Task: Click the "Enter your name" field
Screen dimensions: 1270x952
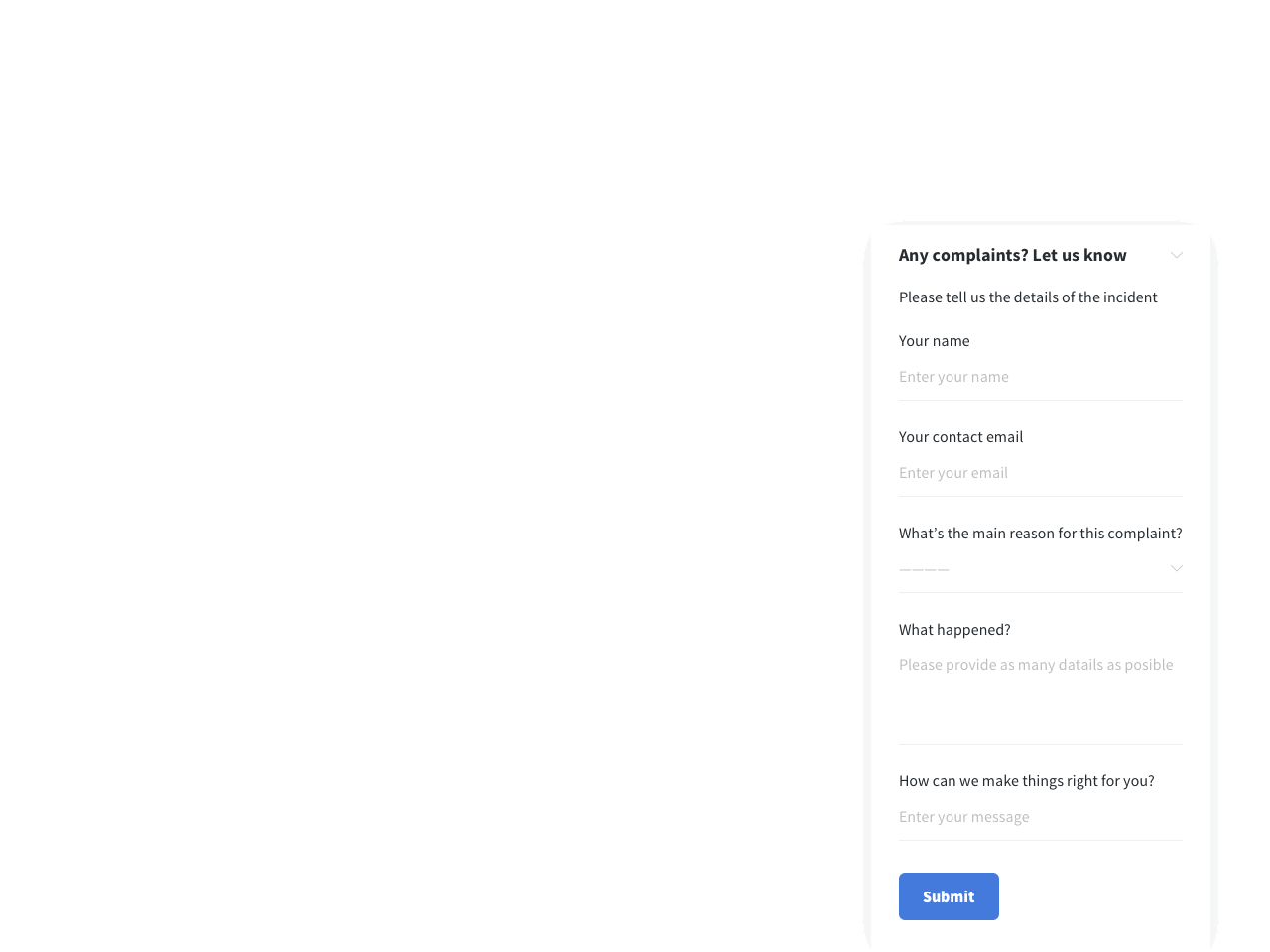Action: coord(1041,377)
